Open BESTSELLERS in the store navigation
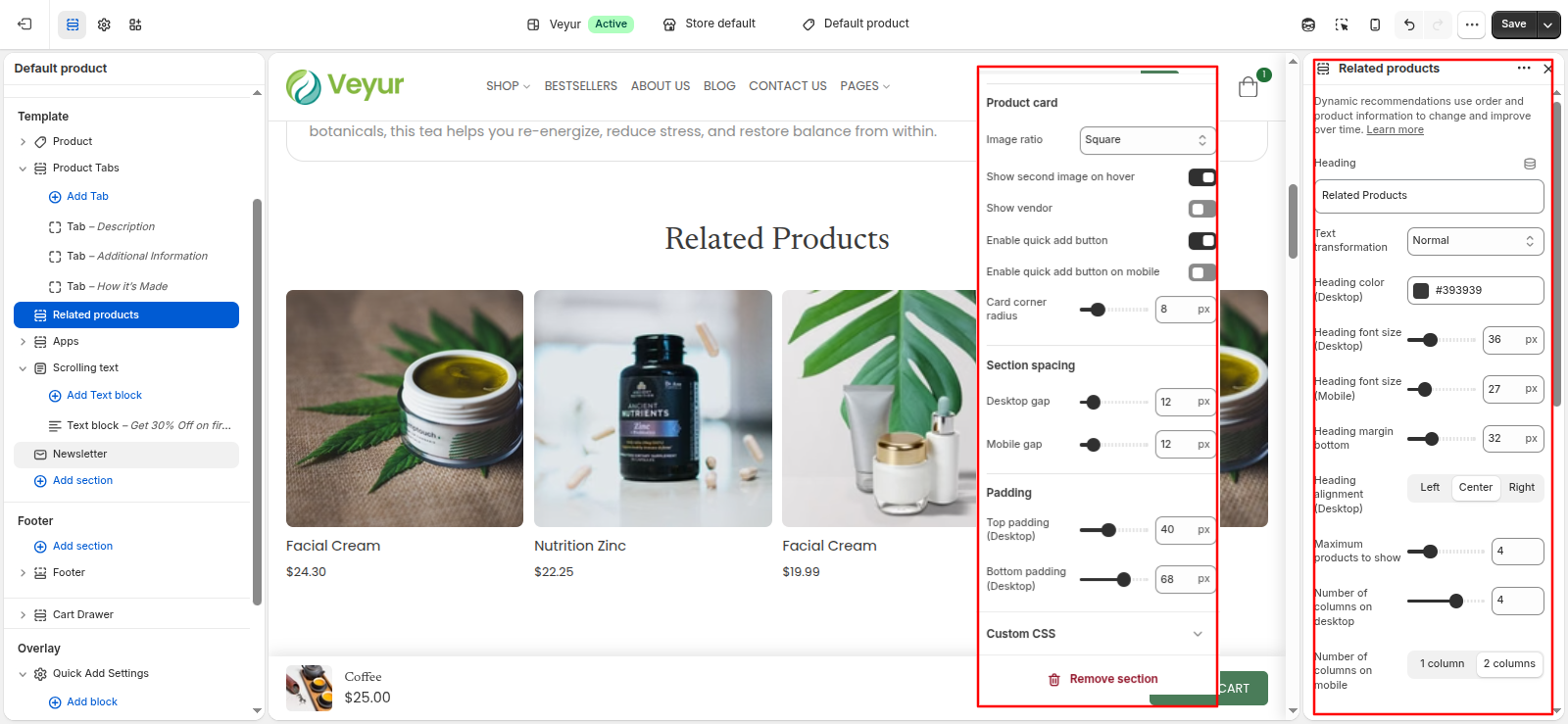This screenshot has height=724, width=1568. (580, 86)
